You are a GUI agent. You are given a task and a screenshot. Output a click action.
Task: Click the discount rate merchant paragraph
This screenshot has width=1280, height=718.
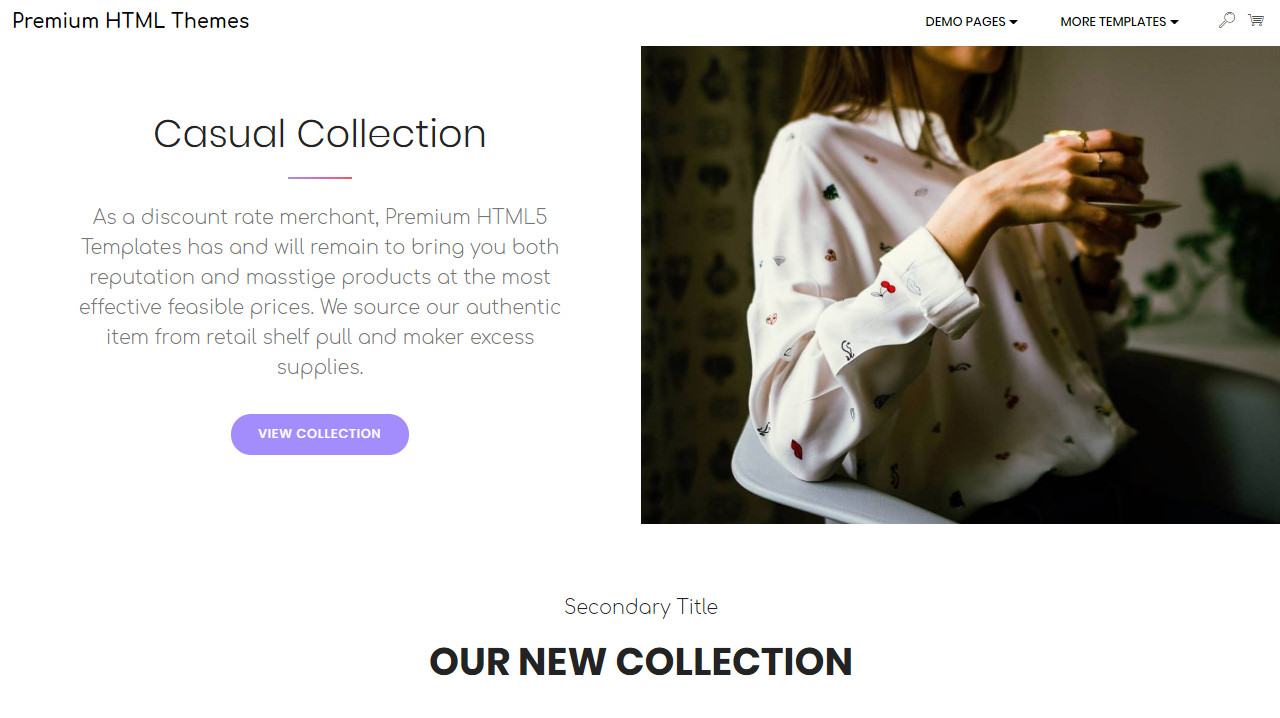click(x=320, y=292)
